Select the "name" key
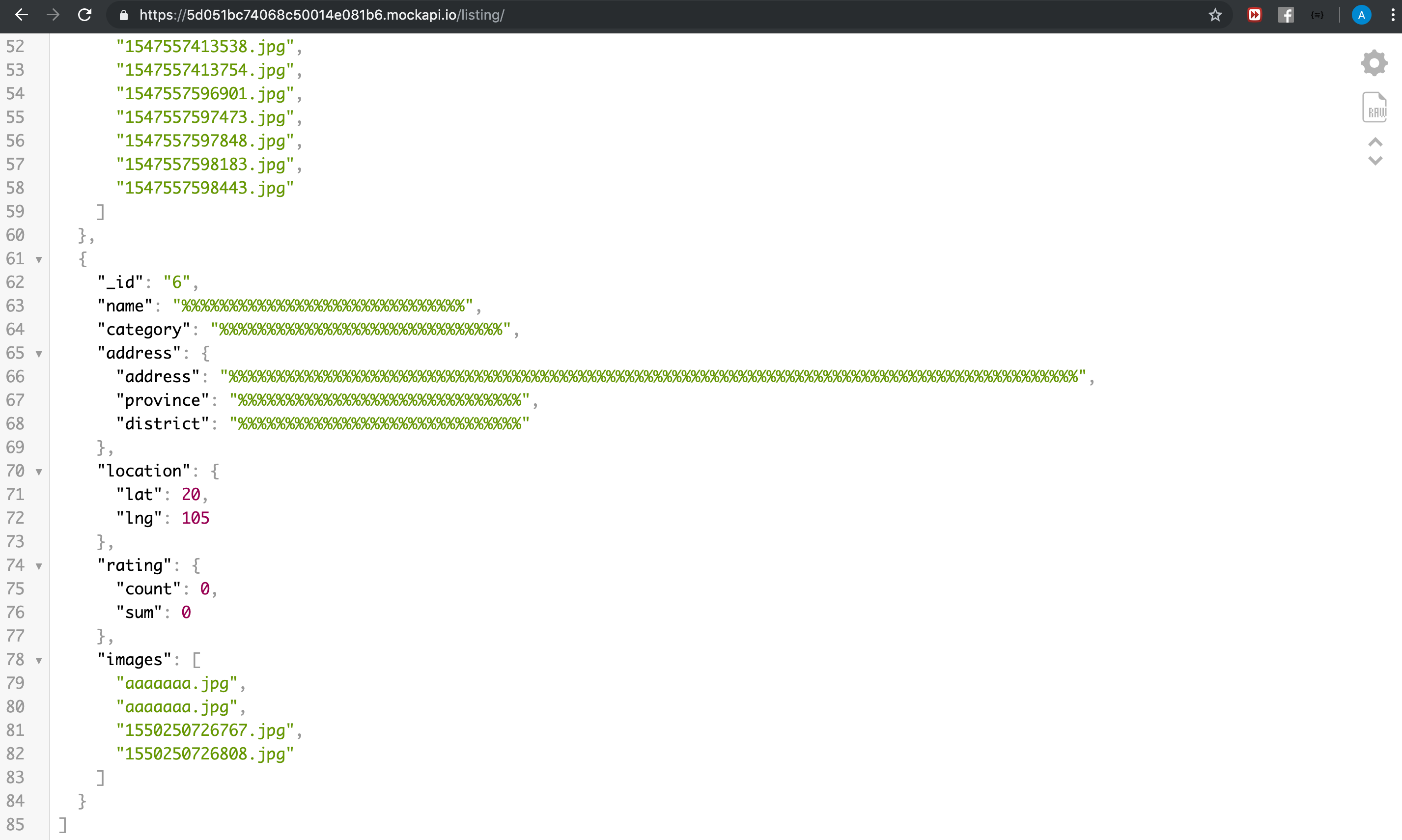The width and height of the screenshot is (1402, 840). tap(124, 306)
